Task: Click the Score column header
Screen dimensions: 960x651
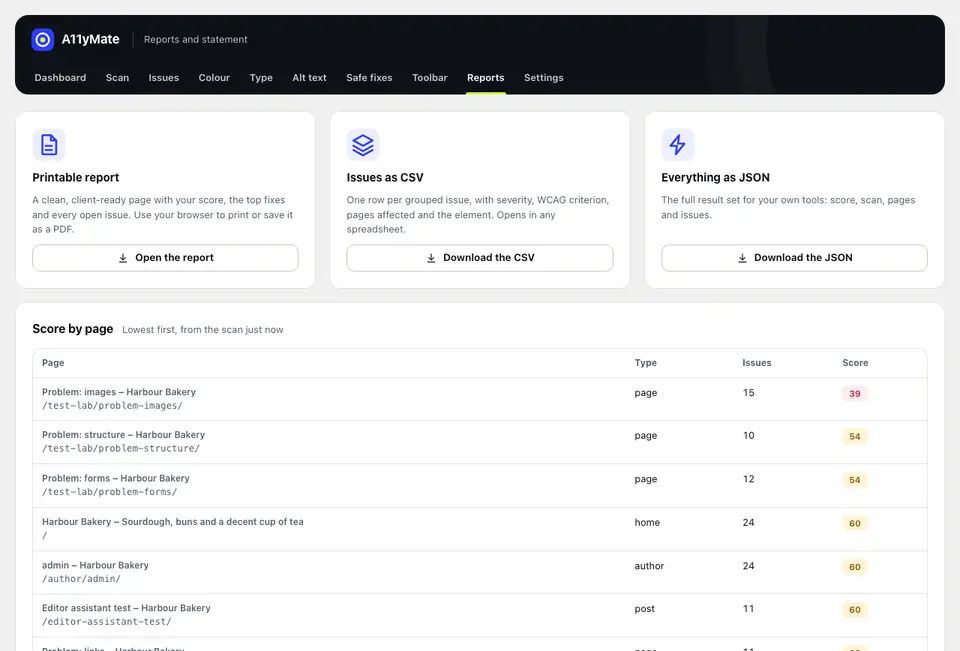Action: pyautogui.click(x=855, y=363)
